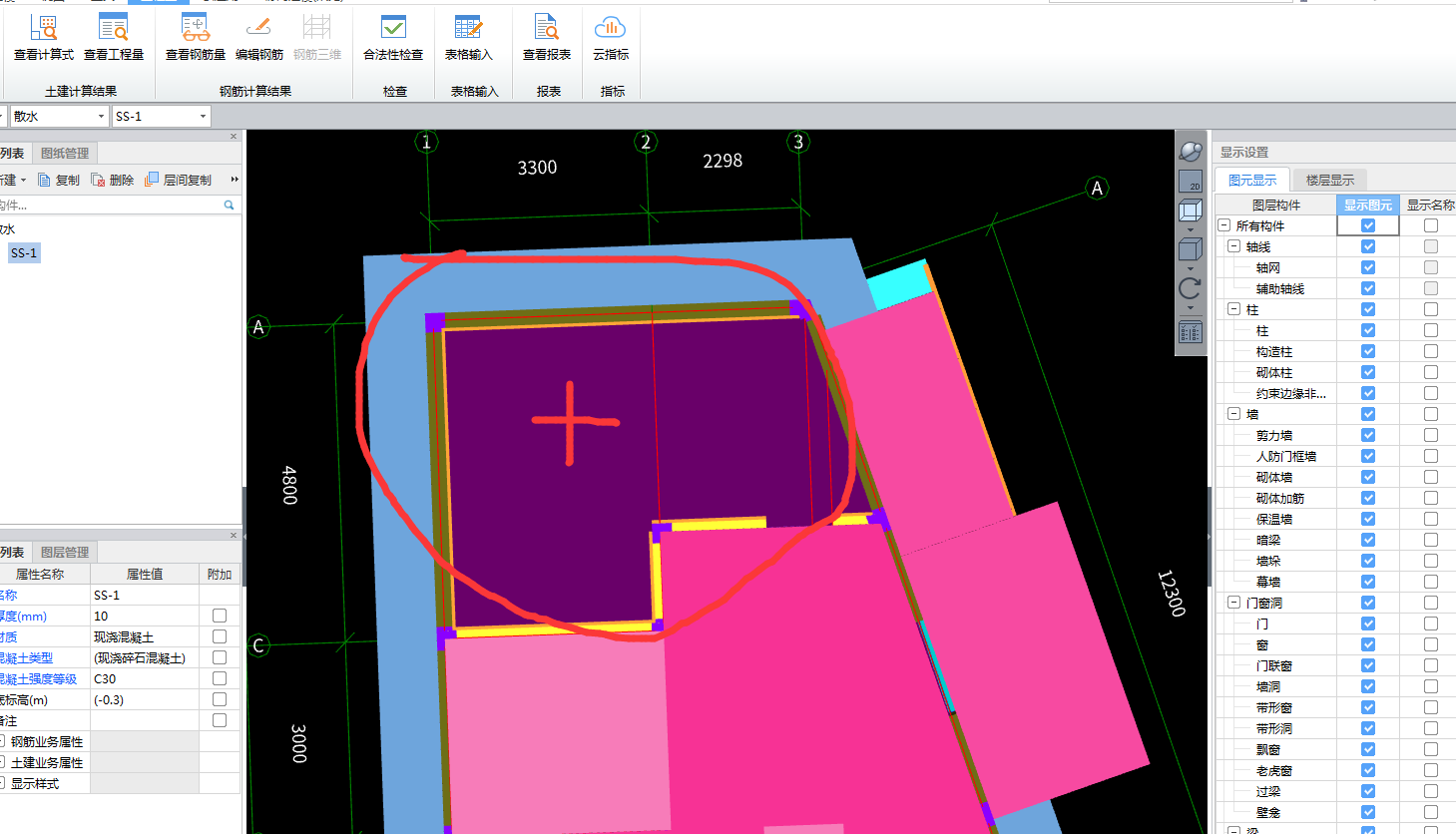Image resolution: width=1456 pixels, height=834 pixels.
Task: Check the 附加 box for 材质 property
Action: (x=220, y=636)
